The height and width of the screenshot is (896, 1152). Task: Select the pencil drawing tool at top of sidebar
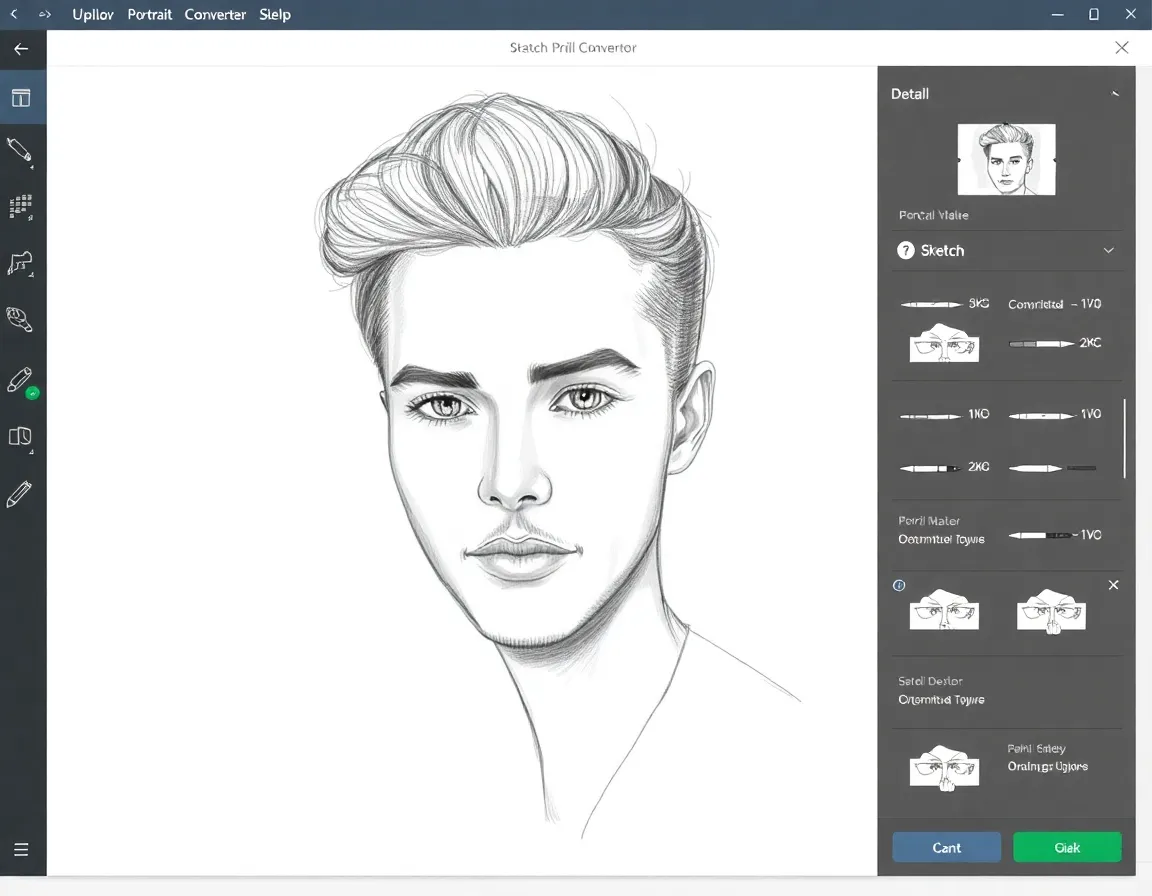[x=20, y=151]
